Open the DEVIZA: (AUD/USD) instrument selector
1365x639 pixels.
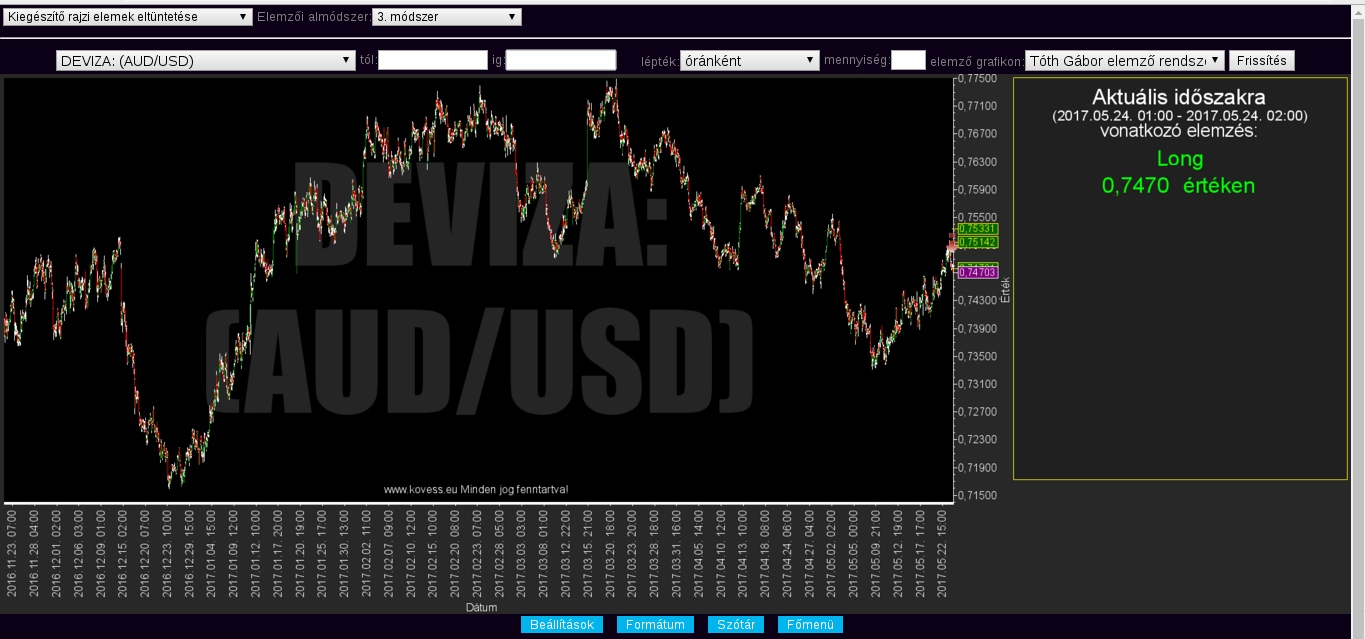206,61
